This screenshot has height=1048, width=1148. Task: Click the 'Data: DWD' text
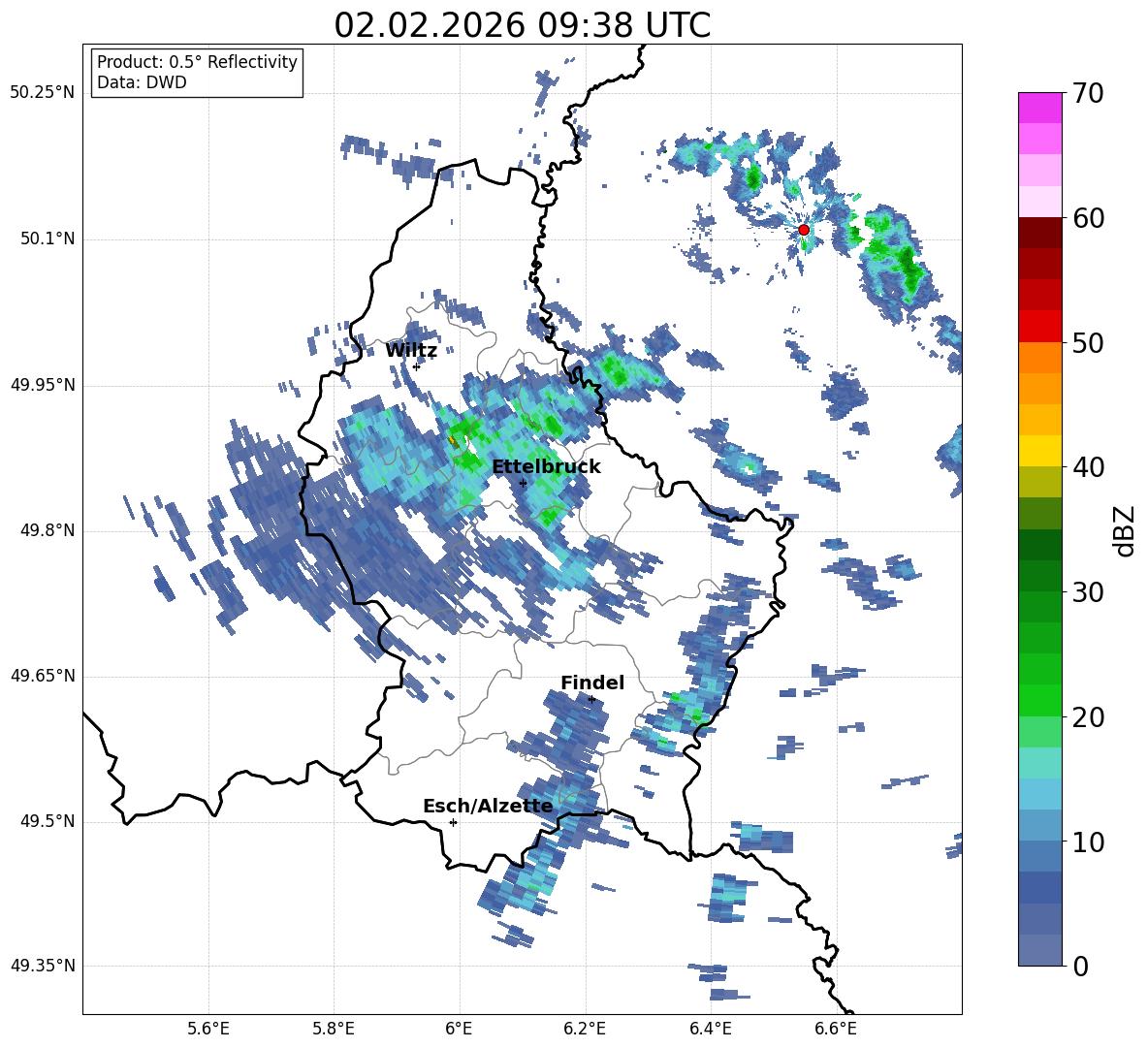[142, 82]
